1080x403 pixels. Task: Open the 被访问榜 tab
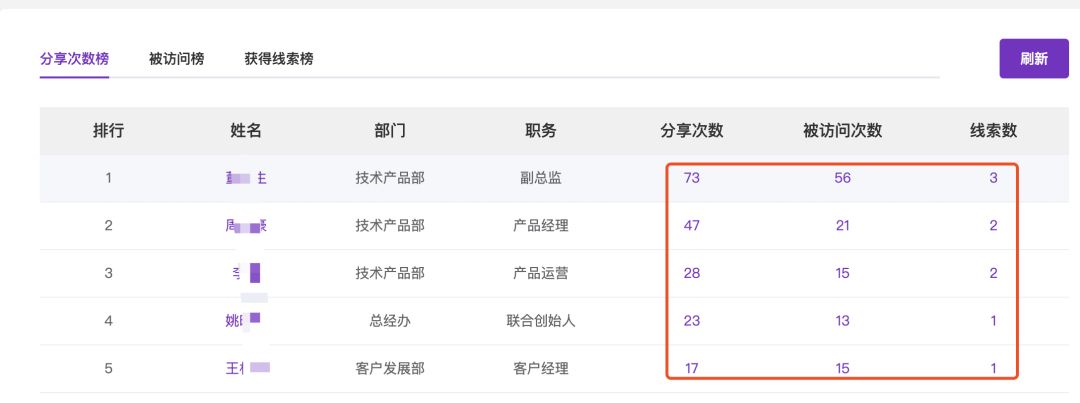point(176,59)
